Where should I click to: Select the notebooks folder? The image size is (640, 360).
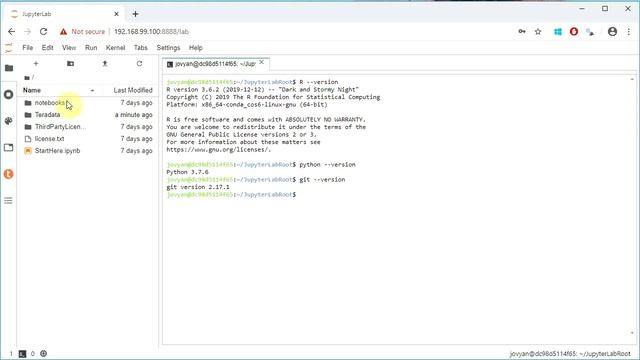pos(87,103)
